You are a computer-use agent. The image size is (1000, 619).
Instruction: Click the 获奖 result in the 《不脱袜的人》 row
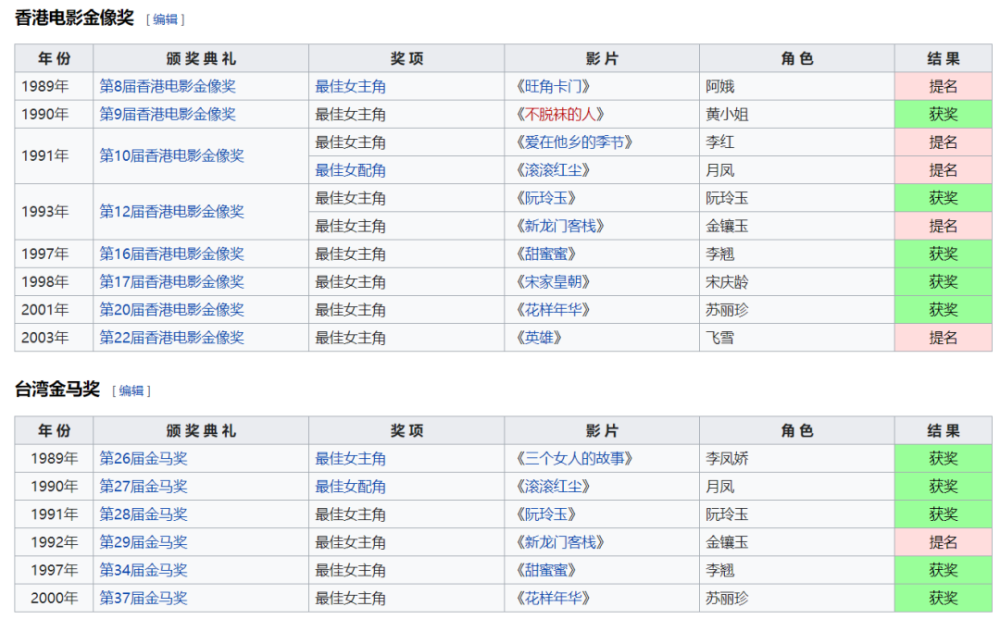943,114
